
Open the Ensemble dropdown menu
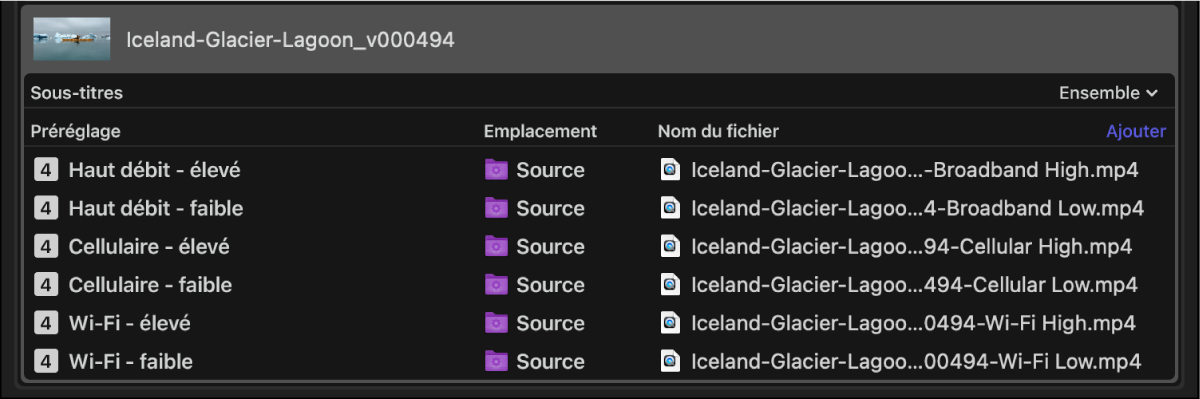click(1108, 93)
